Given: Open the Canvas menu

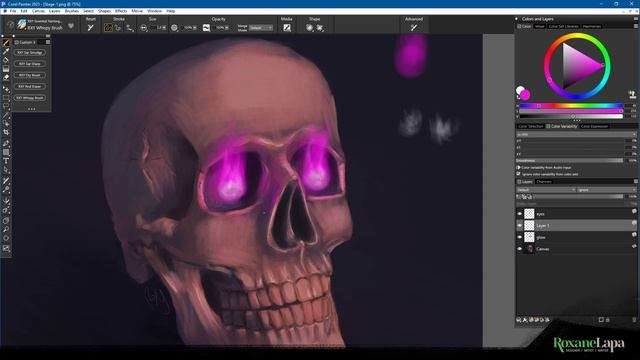Looking at the screenshot, I should [x=38, y=11].
